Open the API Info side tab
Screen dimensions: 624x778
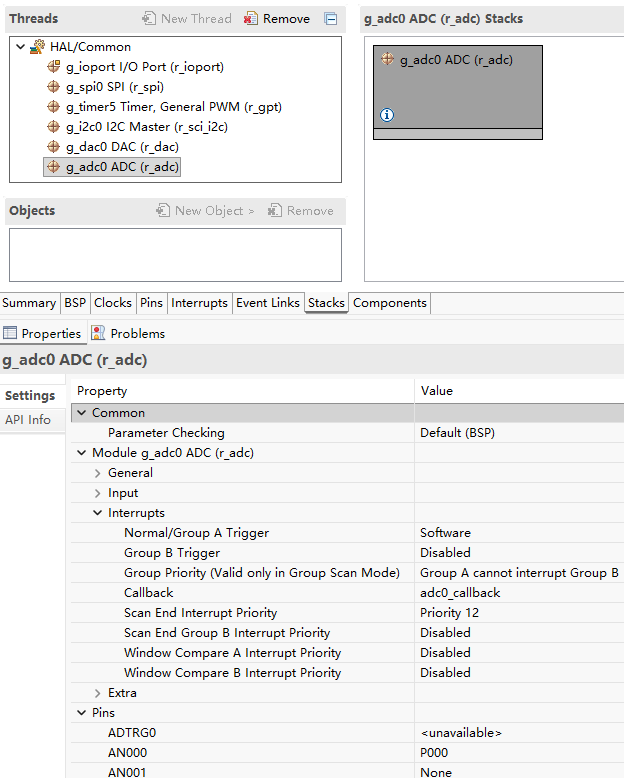coord(28,420)
